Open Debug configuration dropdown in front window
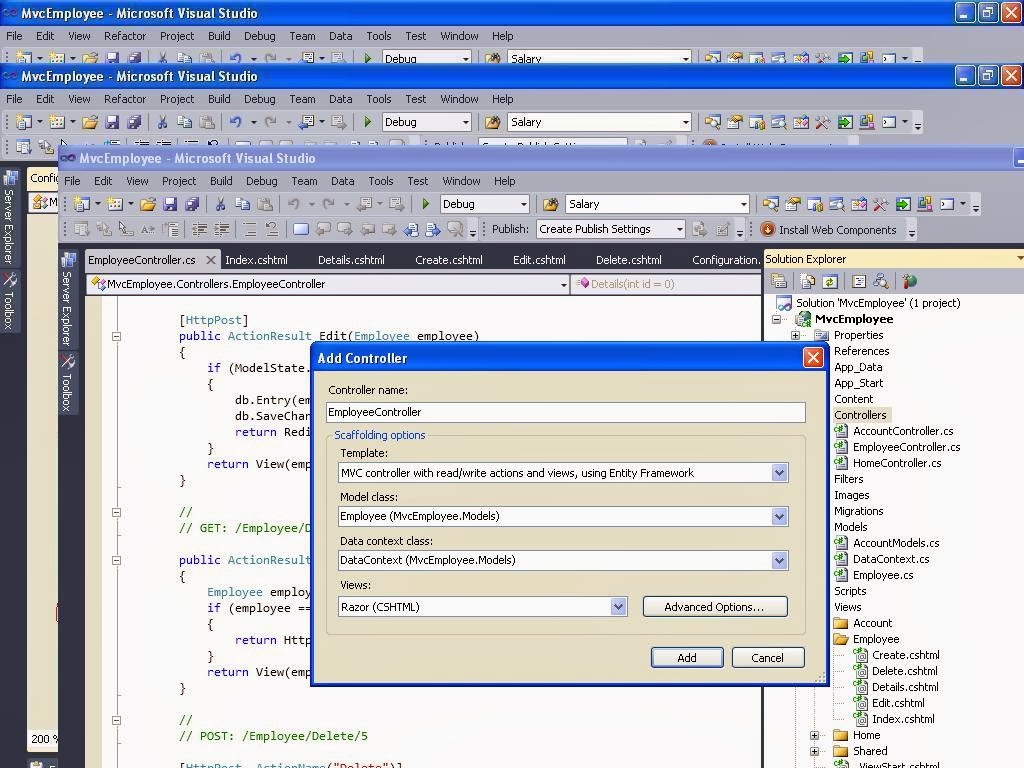The width and height of the screenshot is (1024, 768). click(524, 204)
